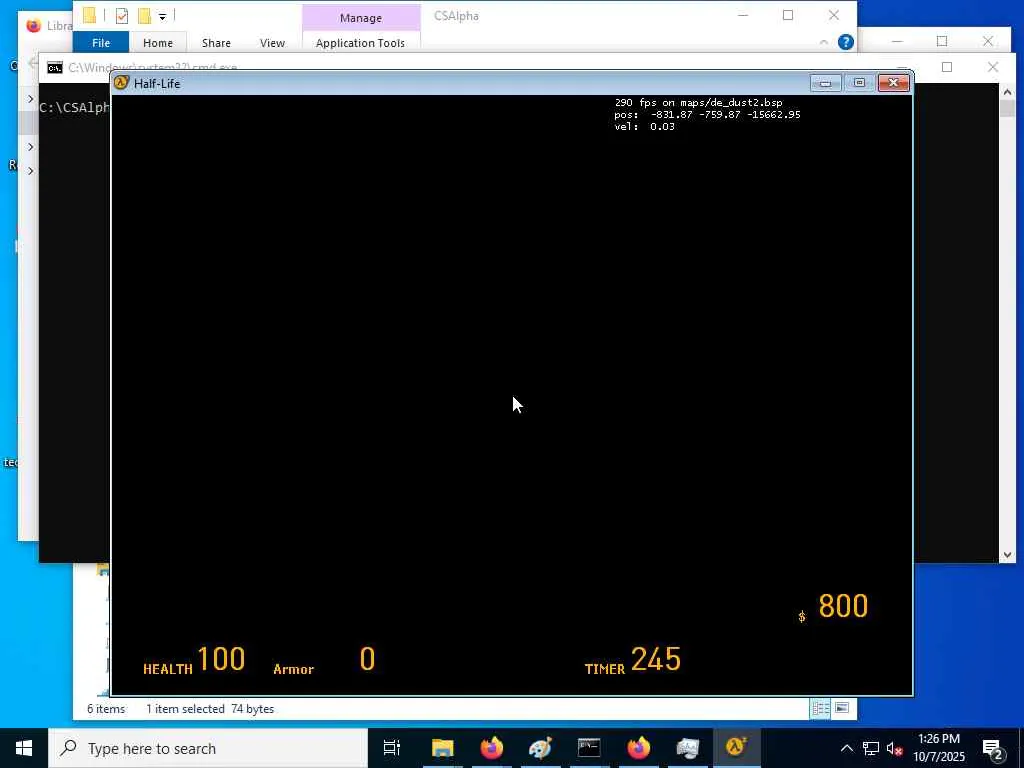The height and width of the screenshot is (768, 1024).
Task: Open the File tab in CSAlpha Explorer
Action: coord(101,42)
